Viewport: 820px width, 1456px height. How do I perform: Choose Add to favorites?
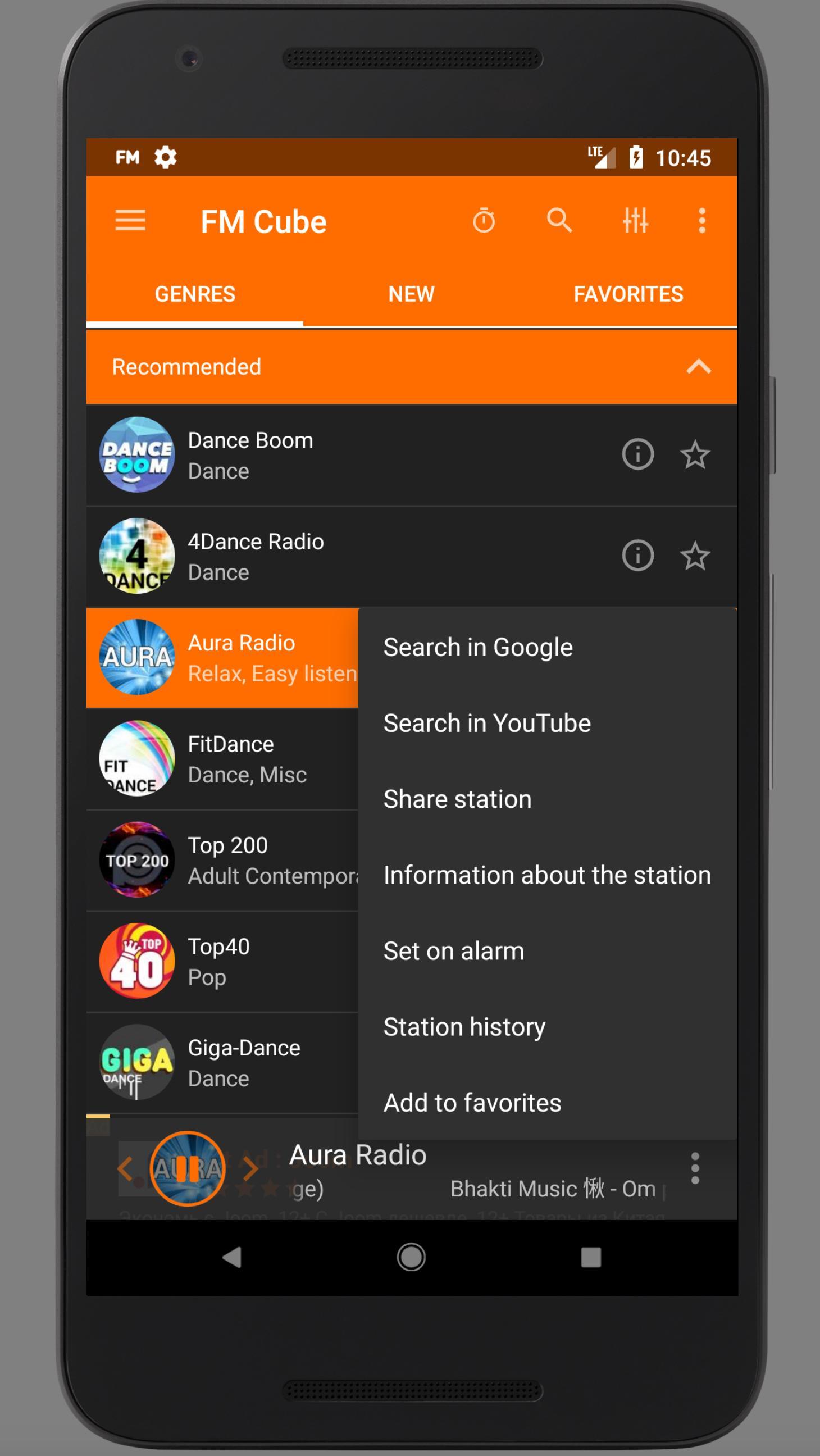click(547, 1103)
